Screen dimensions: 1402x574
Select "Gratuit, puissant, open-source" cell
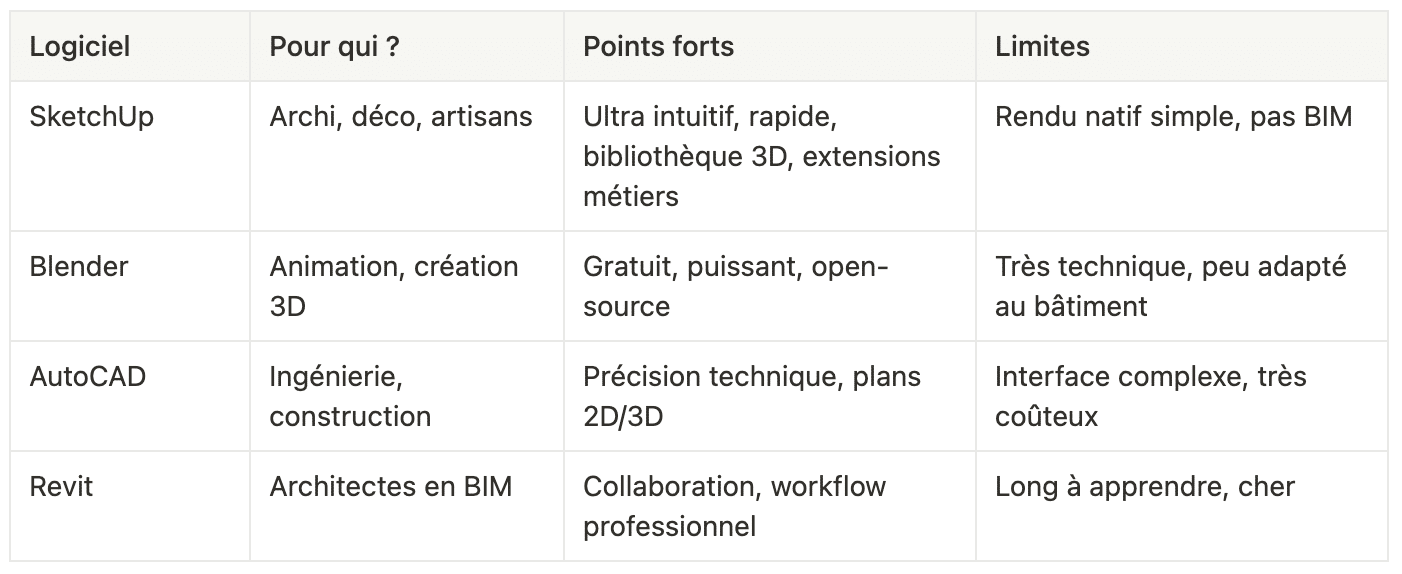pos(769,286)
